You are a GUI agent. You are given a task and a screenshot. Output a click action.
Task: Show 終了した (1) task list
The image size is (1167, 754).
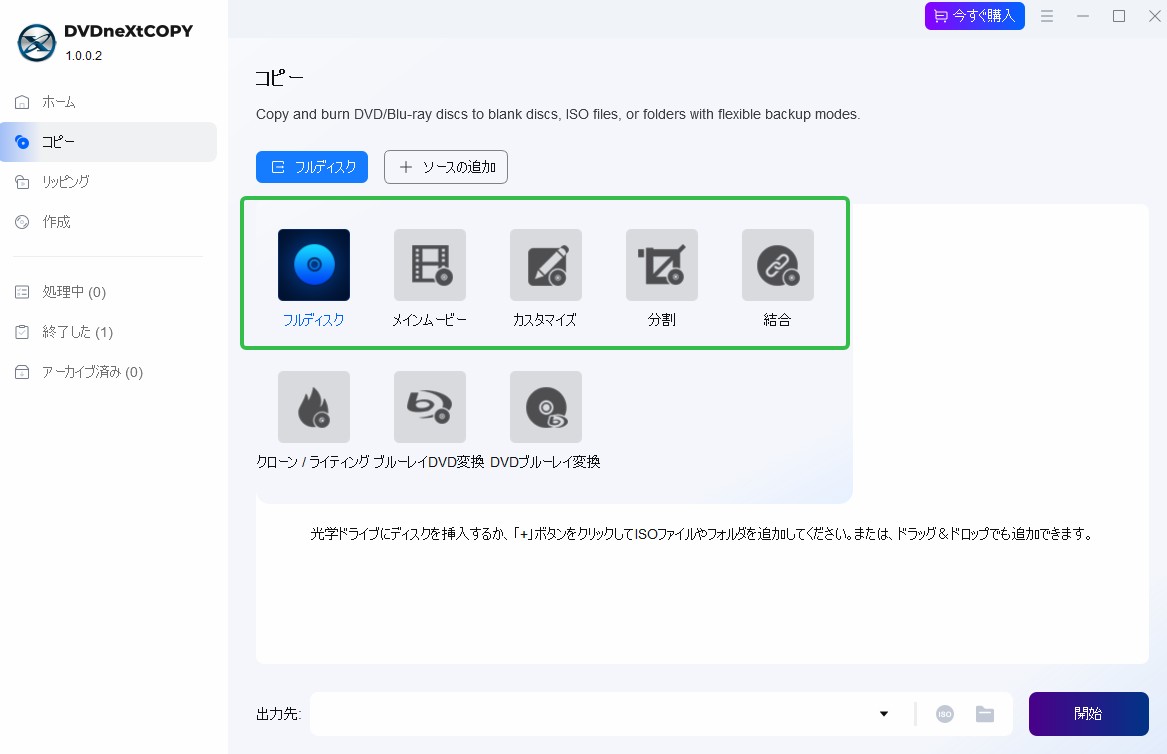tap(109, 332)
